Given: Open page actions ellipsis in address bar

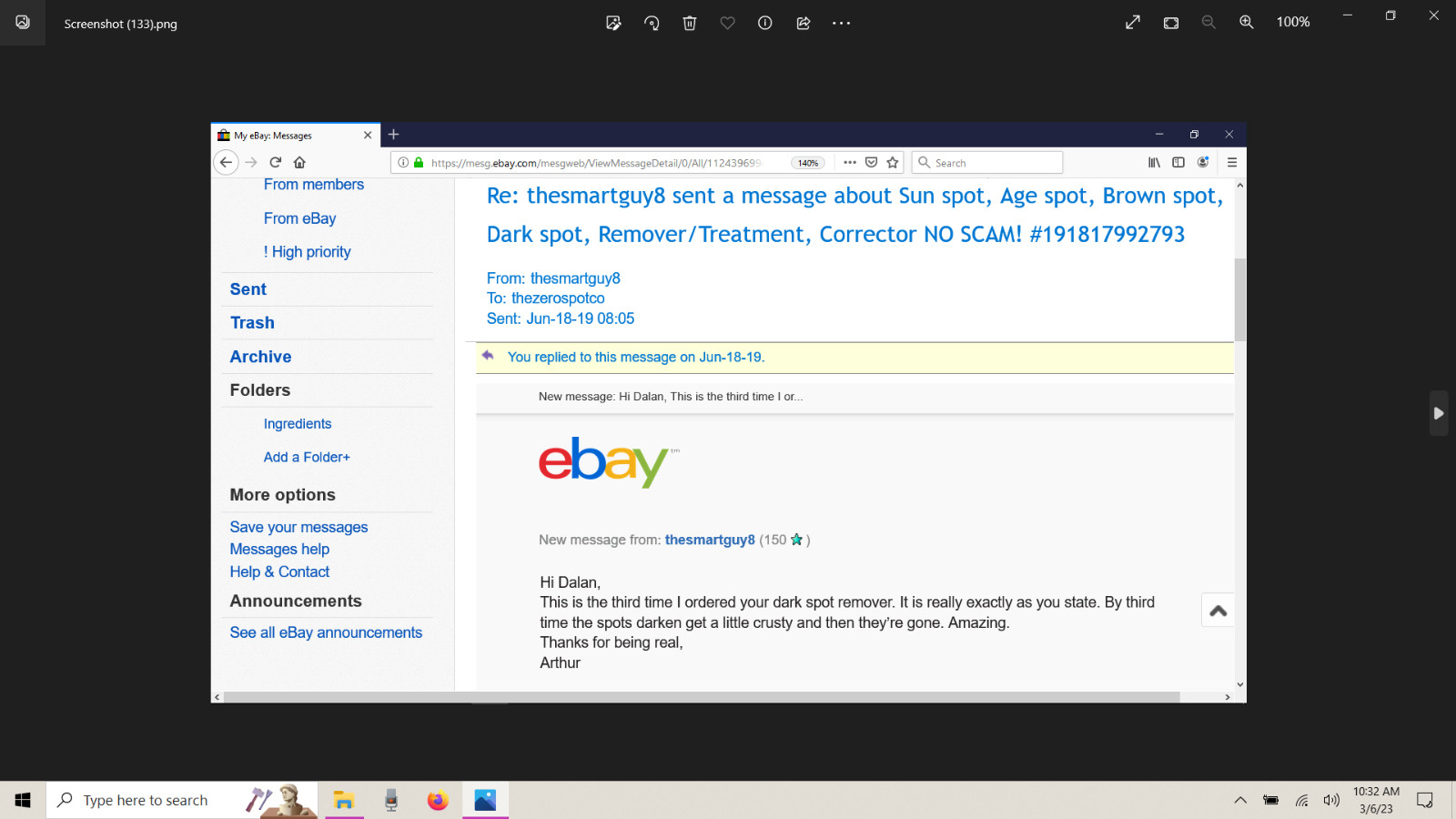Looking at the screenshot, I should 850,162.
